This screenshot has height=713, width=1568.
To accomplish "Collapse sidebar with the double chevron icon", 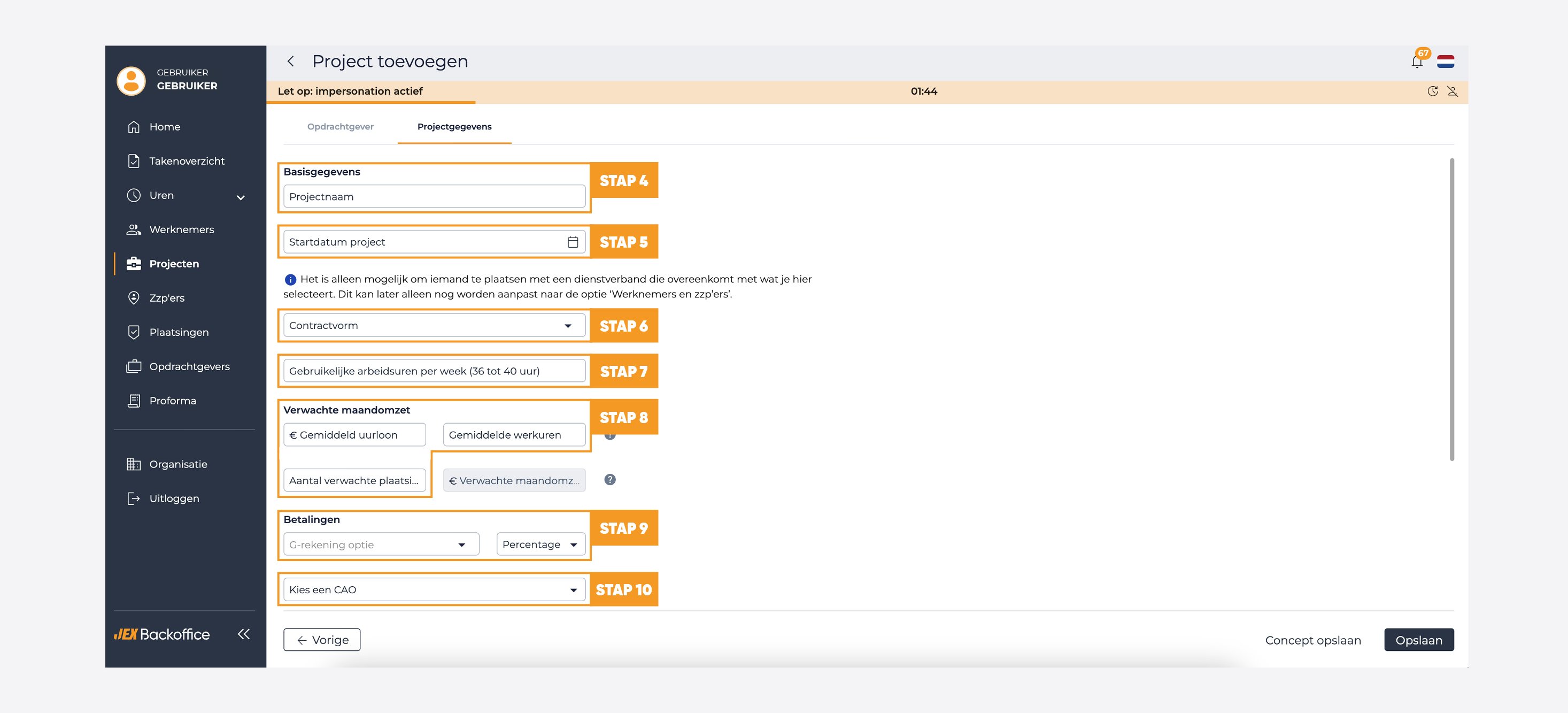I will pyautogui.click(x=243, y=634).
